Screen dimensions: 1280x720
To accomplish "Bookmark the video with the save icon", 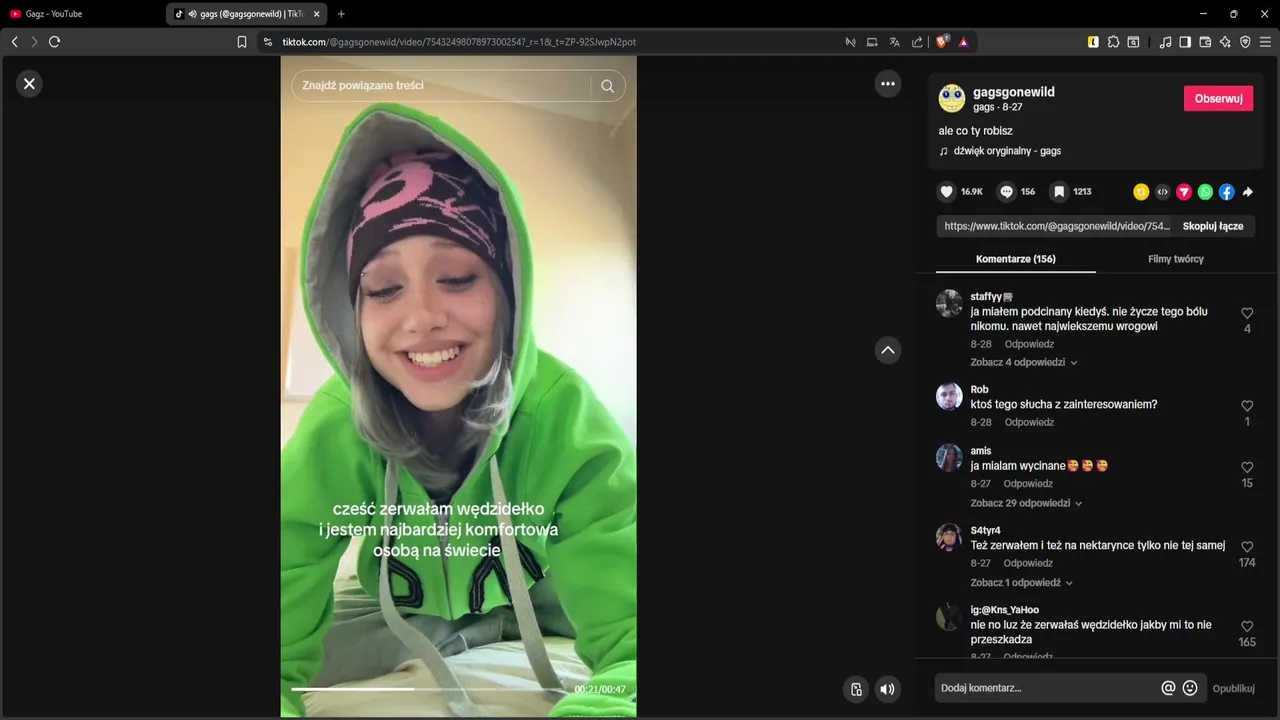I will coord(1059,191).
